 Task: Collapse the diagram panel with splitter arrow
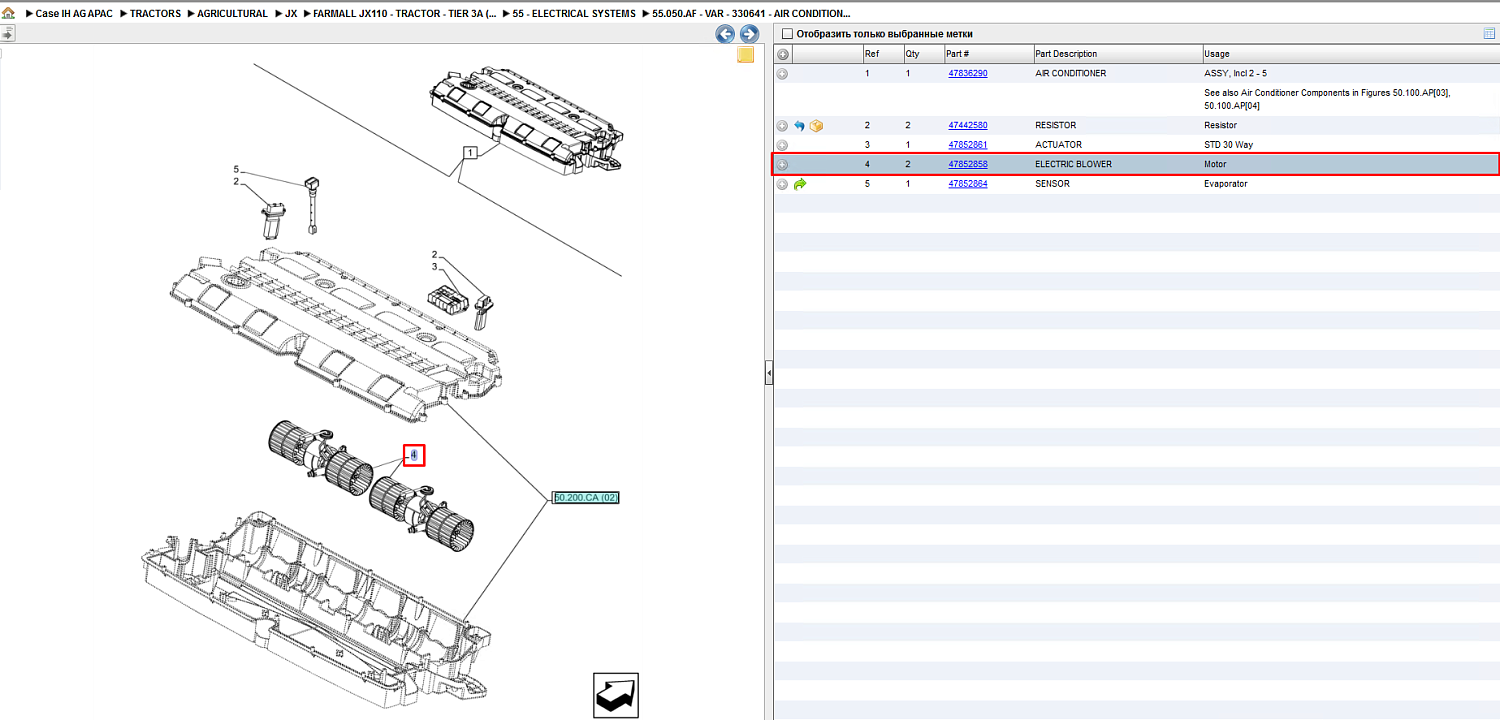(x=768, y=373)
